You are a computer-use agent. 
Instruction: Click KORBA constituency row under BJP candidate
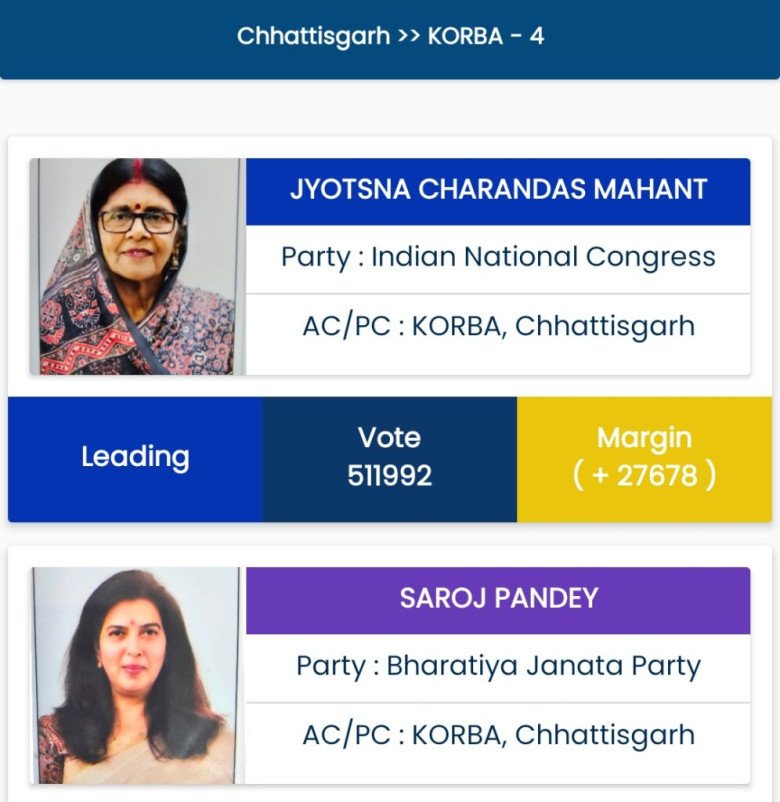pos(498,735)
